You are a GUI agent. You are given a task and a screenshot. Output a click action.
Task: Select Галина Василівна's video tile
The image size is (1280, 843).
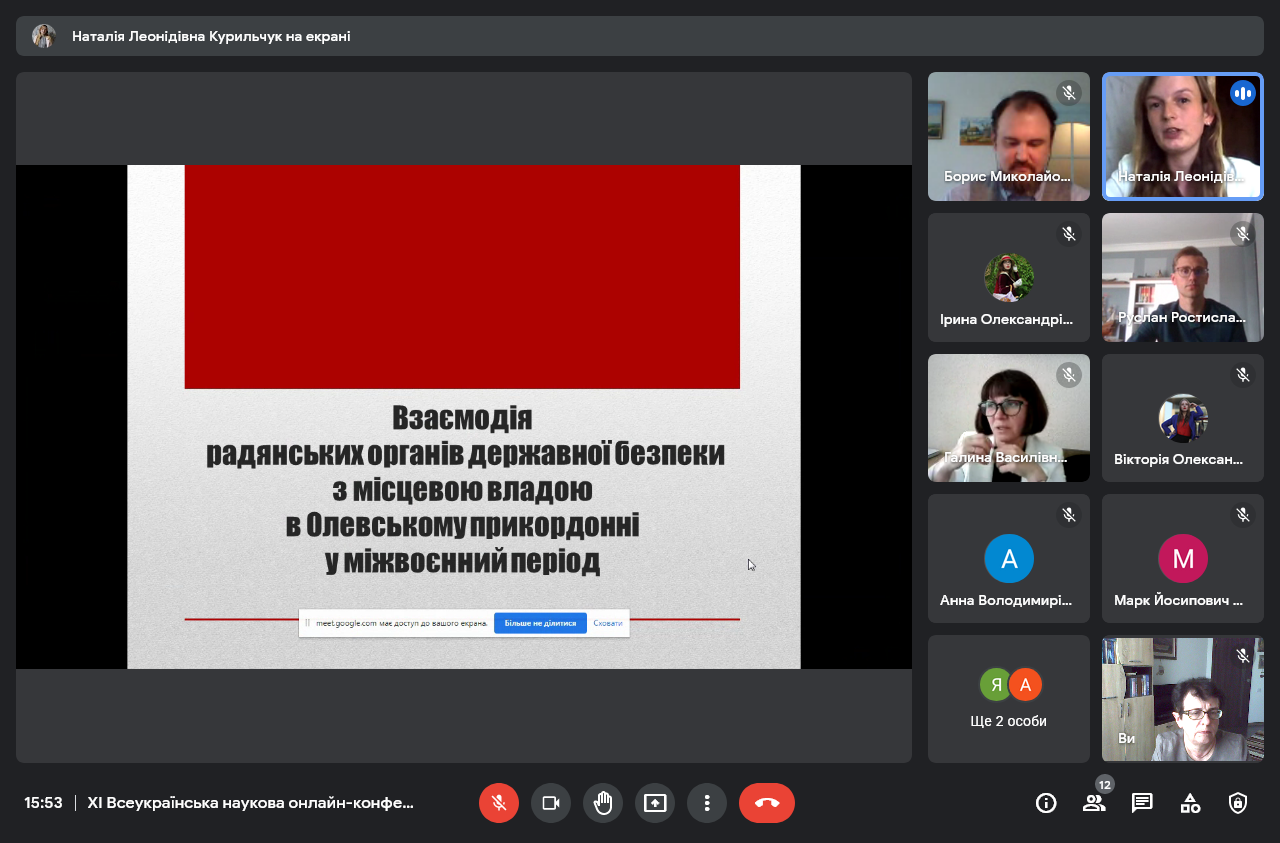[1008, 418]
